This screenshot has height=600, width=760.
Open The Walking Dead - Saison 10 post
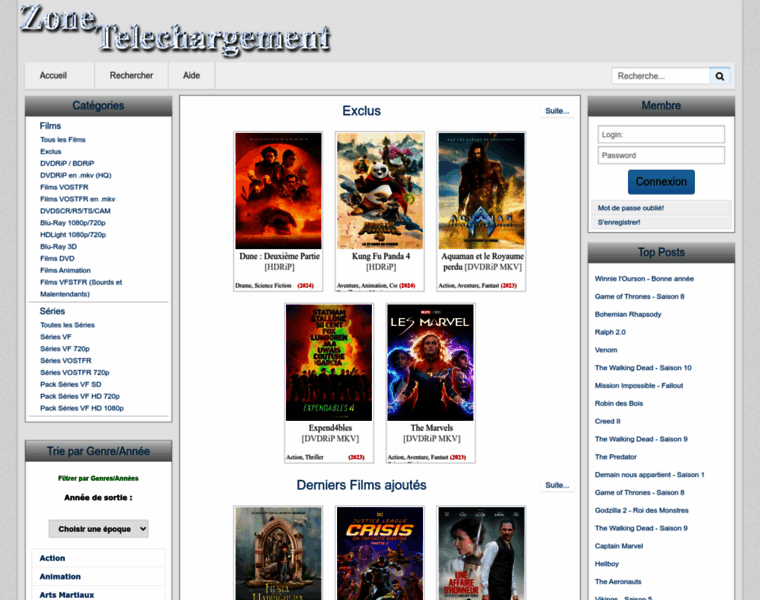[x=643, y=368]
